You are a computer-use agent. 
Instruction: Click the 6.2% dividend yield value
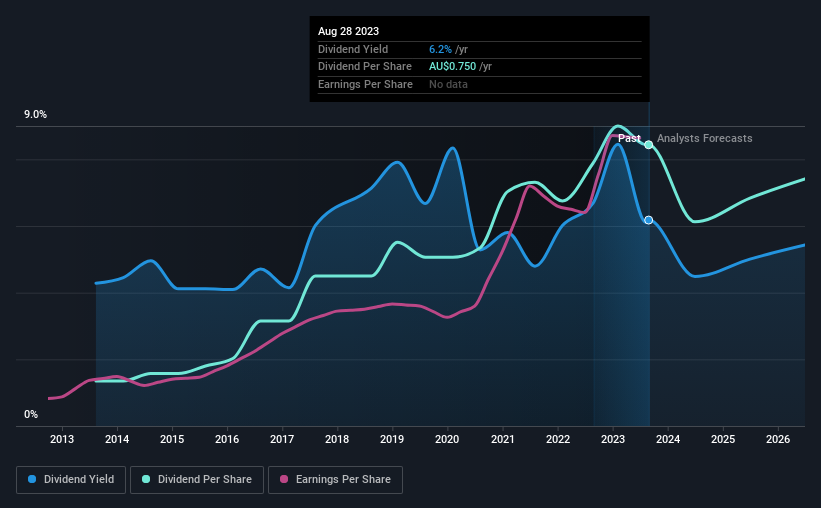(x=440, y=49)
